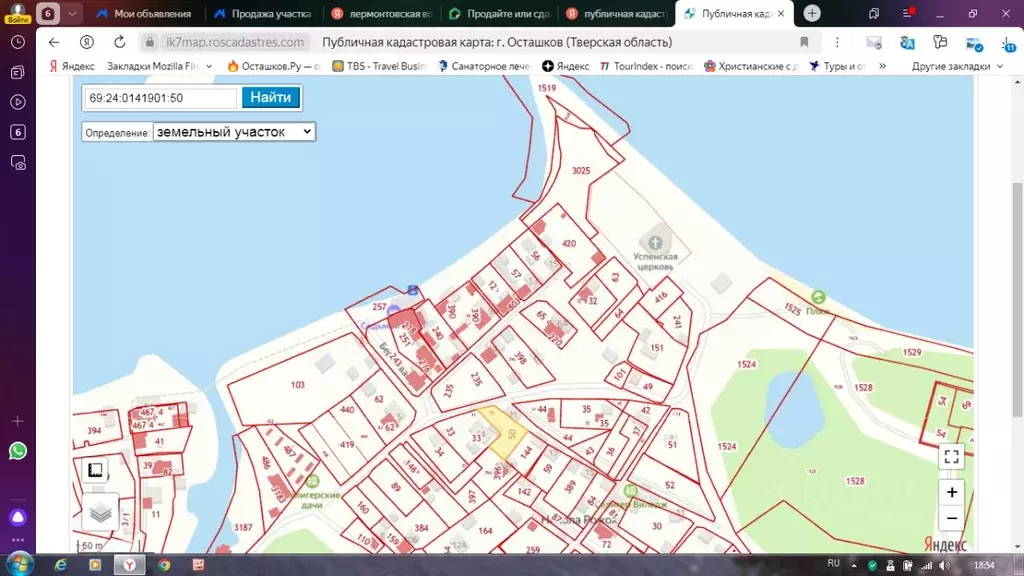Click the volume icon in system tray
Viewport: 1024px width, 576px height.
click(x=944, y=566)
